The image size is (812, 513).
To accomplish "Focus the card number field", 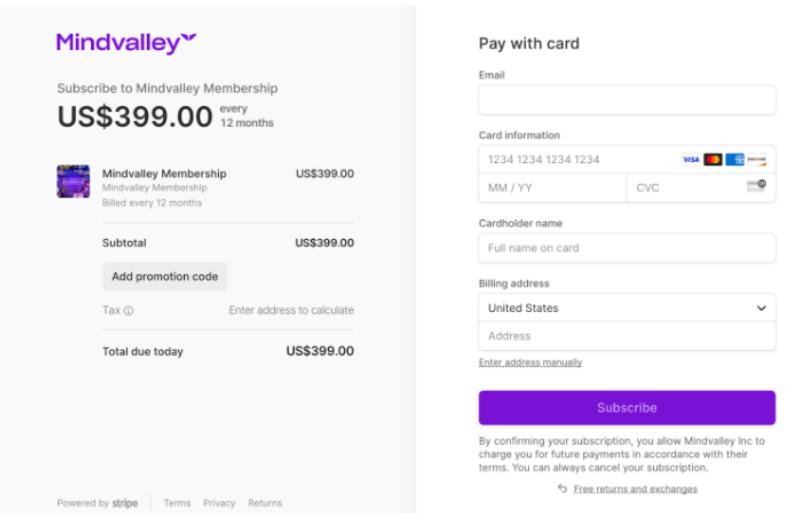I will pos(575,160).
